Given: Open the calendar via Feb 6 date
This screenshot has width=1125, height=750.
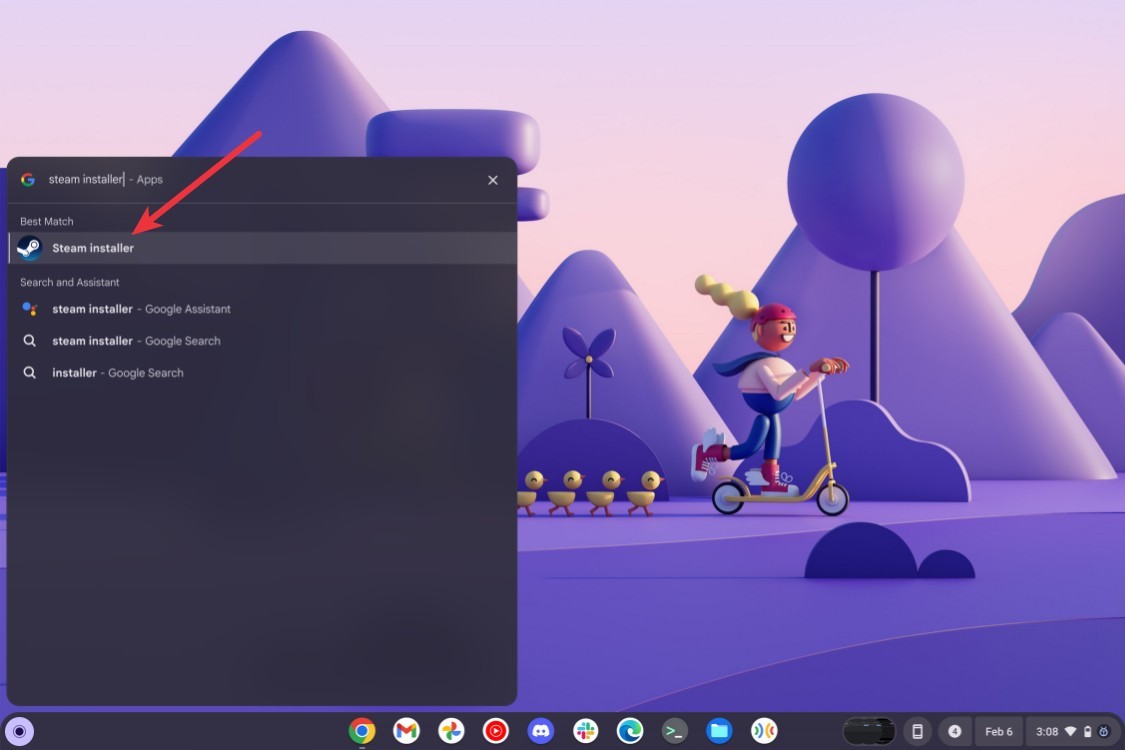Looking at the screenshot, I should [999, 731].
